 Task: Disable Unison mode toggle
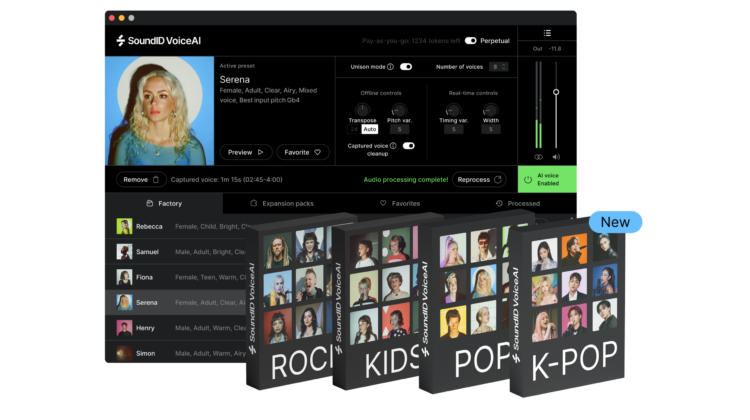coord(406,67)
